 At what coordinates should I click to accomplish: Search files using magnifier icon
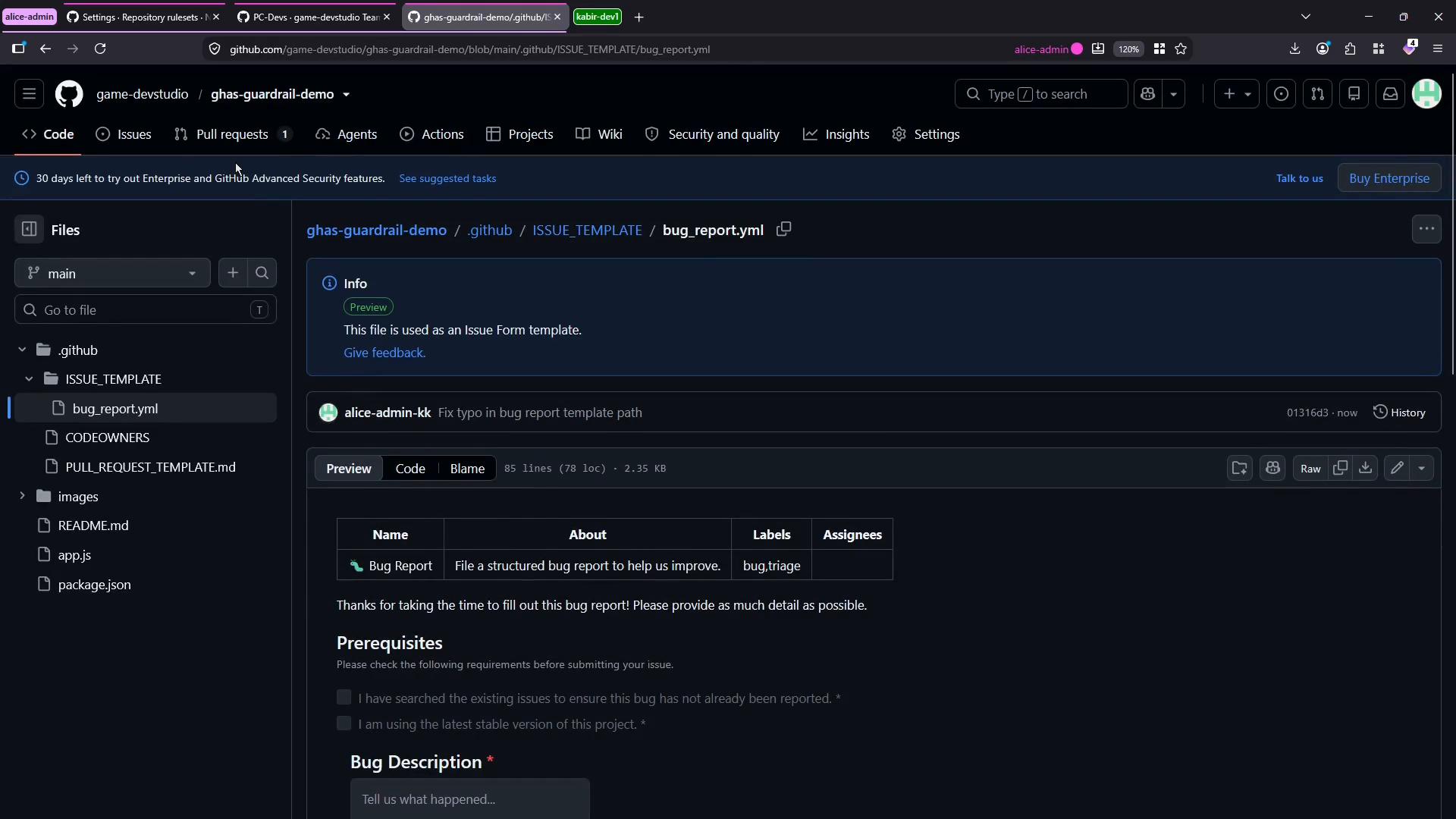coord(262,273)
